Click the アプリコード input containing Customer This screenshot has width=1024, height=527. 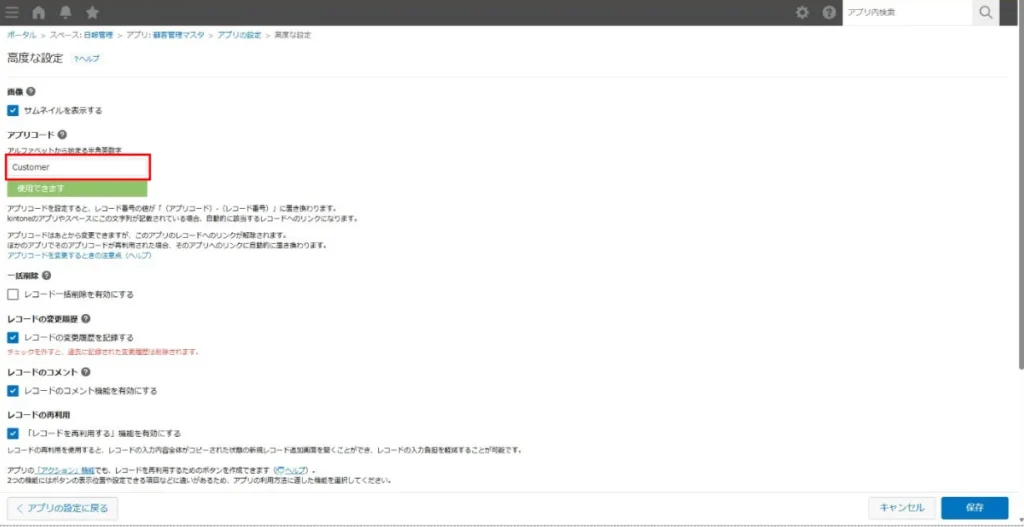[78, 167]
